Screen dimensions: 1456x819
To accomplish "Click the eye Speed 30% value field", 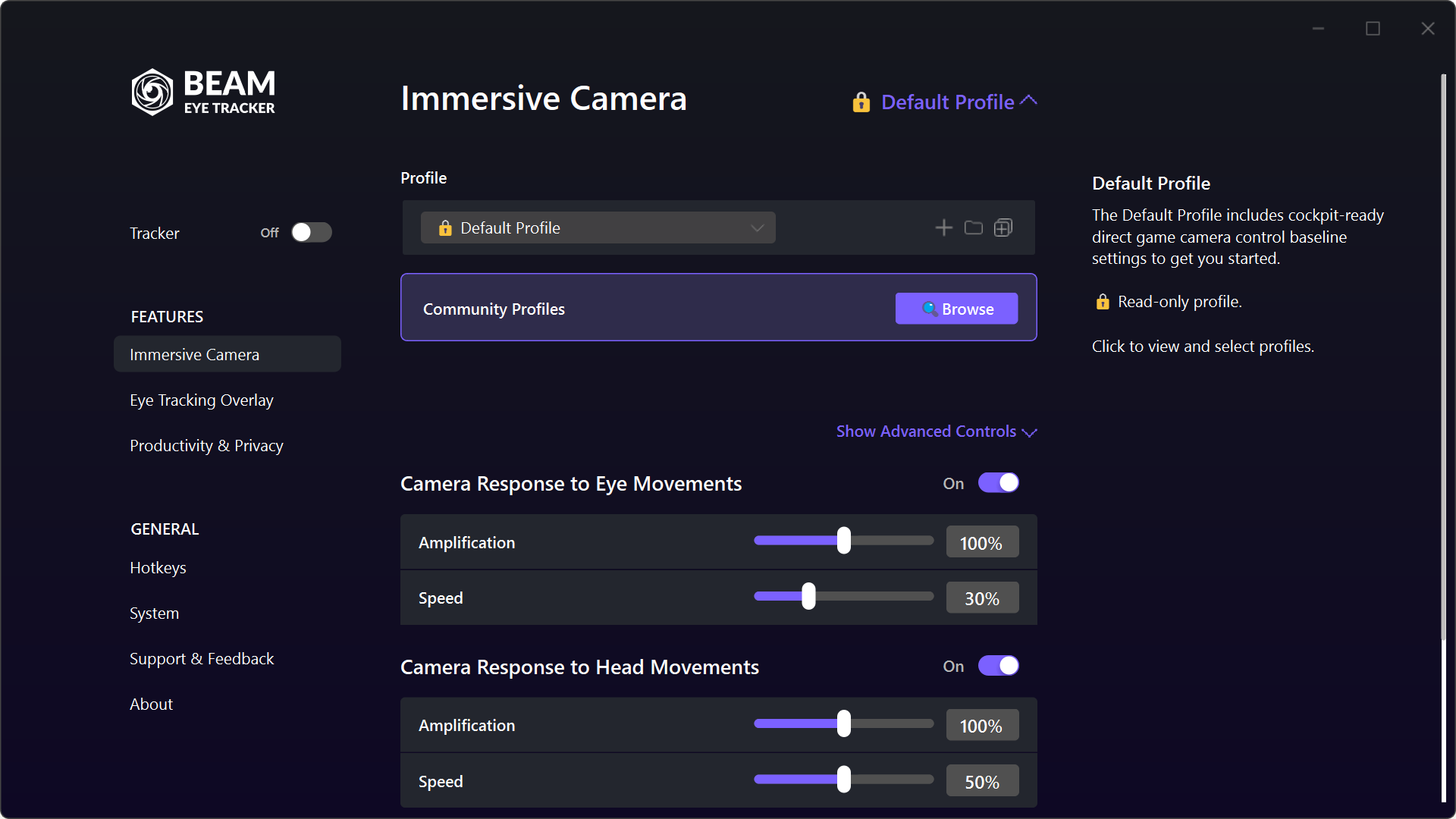I will [982, 598].
